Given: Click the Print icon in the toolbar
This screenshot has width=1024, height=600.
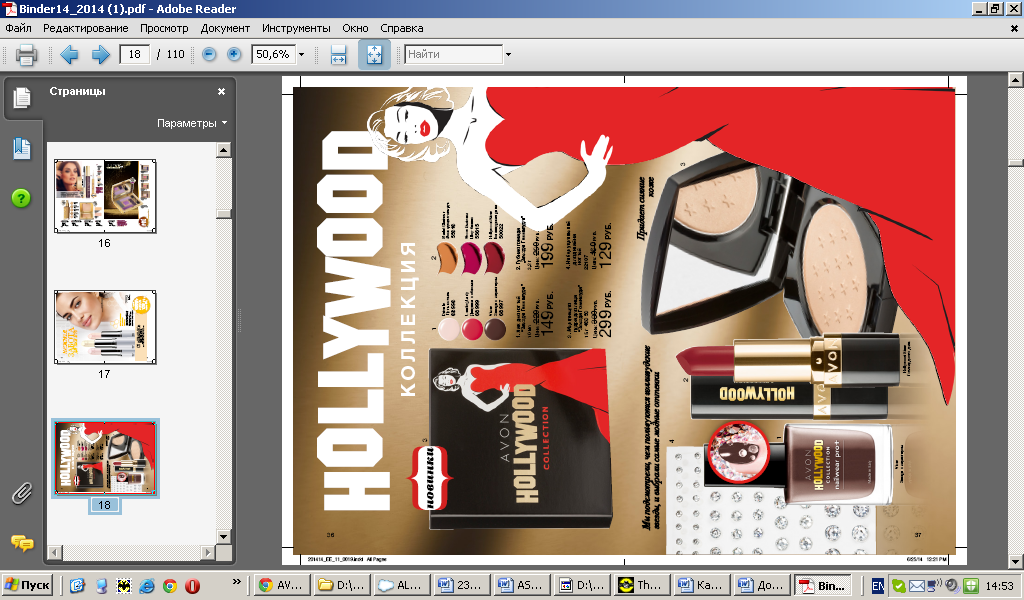Looking at the screenshot, I should pos(26,54).
